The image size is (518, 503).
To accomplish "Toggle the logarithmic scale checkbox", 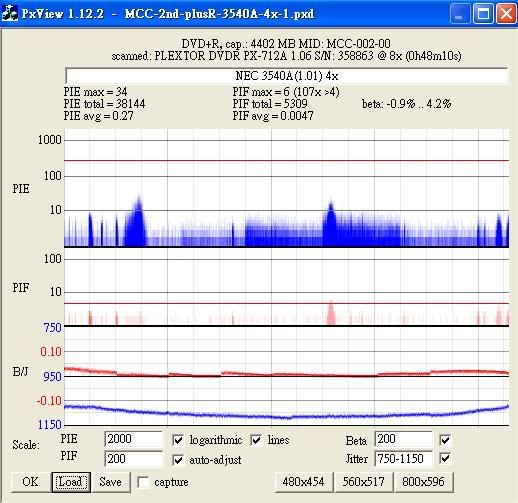I will tap(178, 440).
